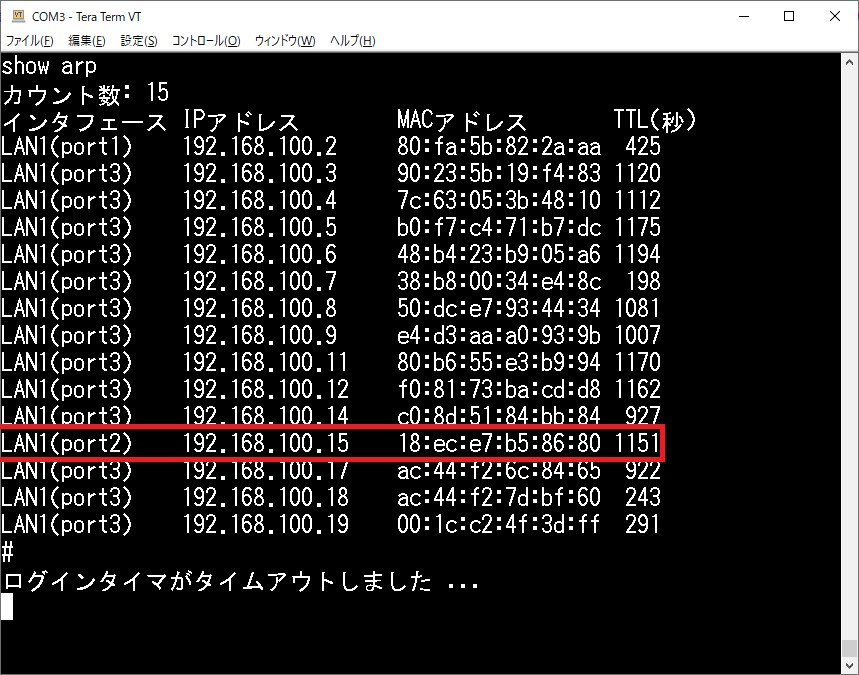The width and height of the screenshot is (859, 675).
Task: Click the 'TTL(秒)' column header
Action: [654, 121]
